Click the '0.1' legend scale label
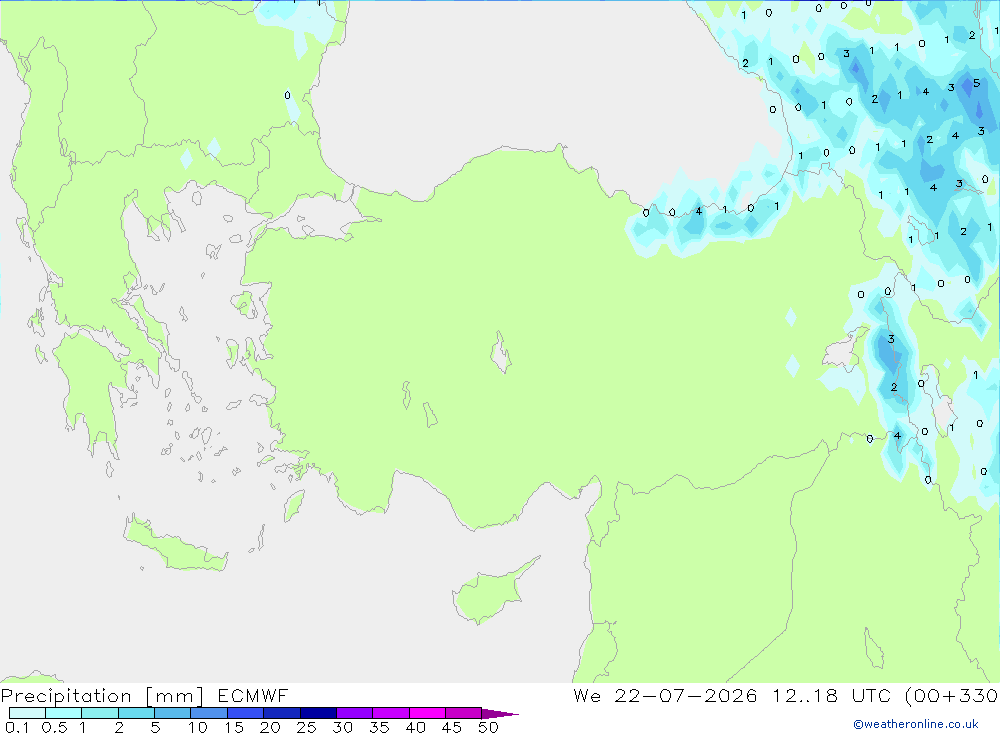 [x=17, y=727]
